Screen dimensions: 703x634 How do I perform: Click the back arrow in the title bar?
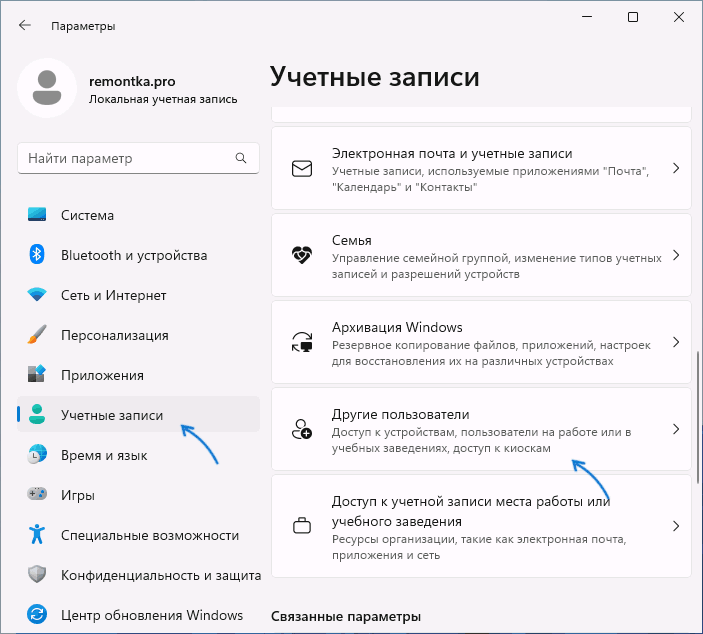click(x=25, y=26)
